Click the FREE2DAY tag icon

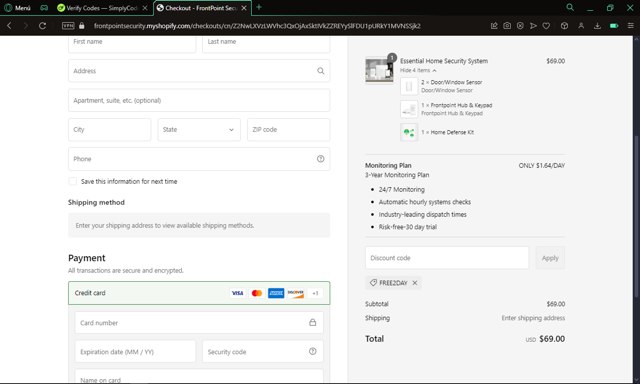(x=373, y=282)
